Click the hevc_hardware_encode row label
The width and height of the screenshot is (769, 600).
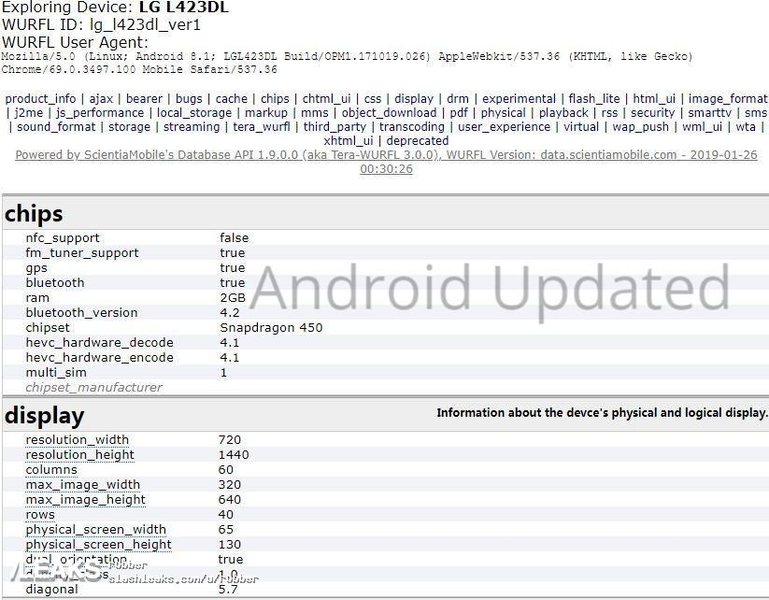[100, 358]
